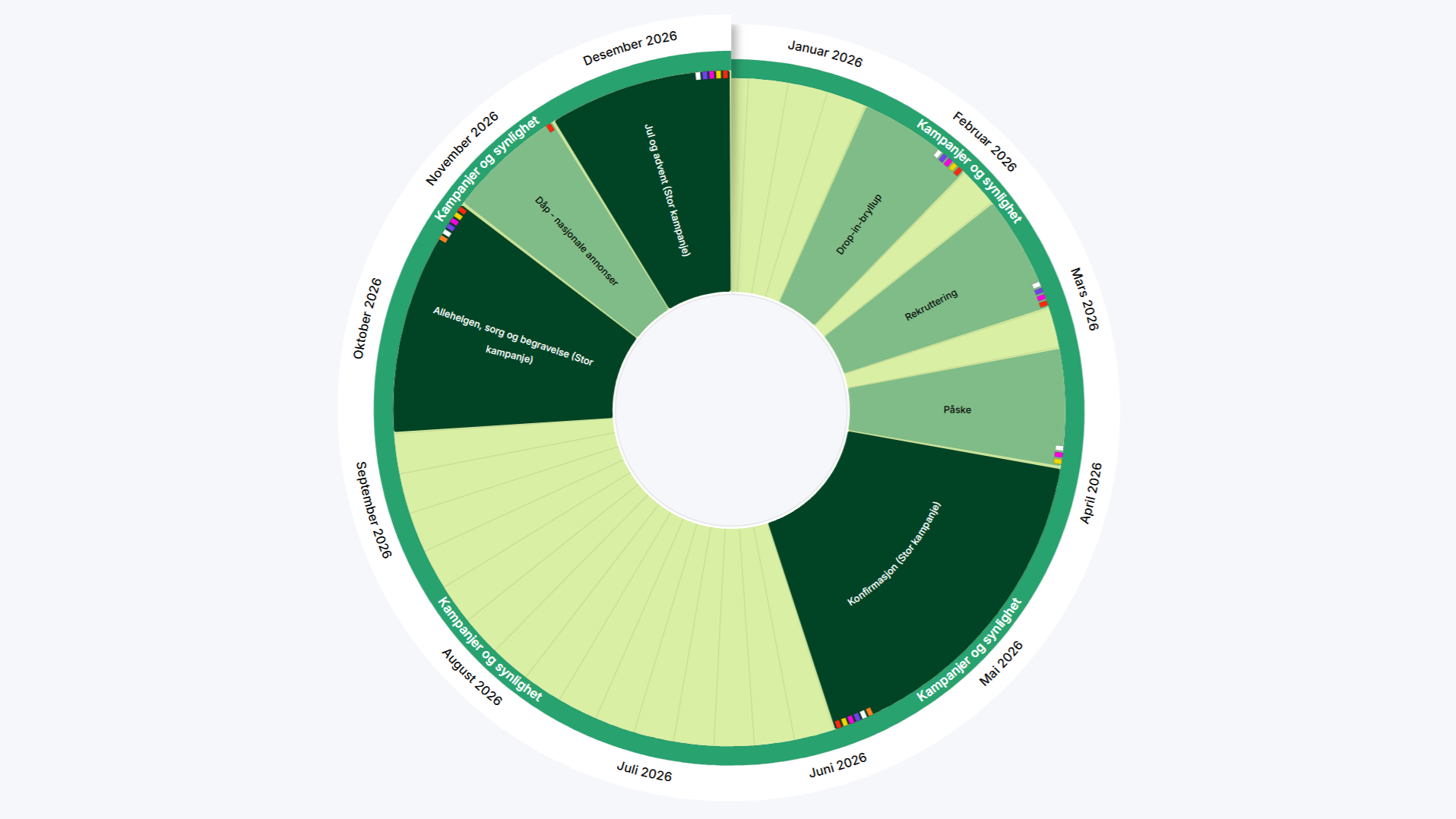Click the Juli 2026 month label
This screenshot has width=1456, height=819.
pyautogui.click(x=644, y=772)
